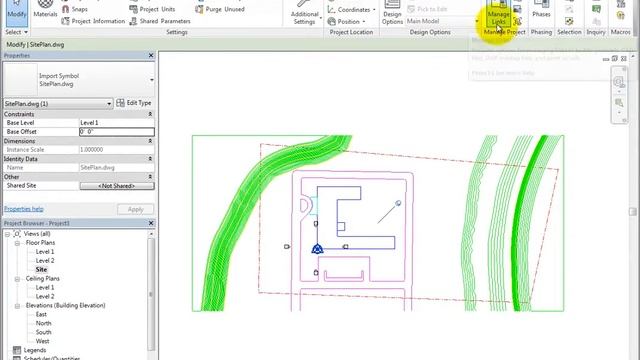Open the North elevation view
This screenshot has height=360, width=640.
pyautogui.click(x=43, y=324)
